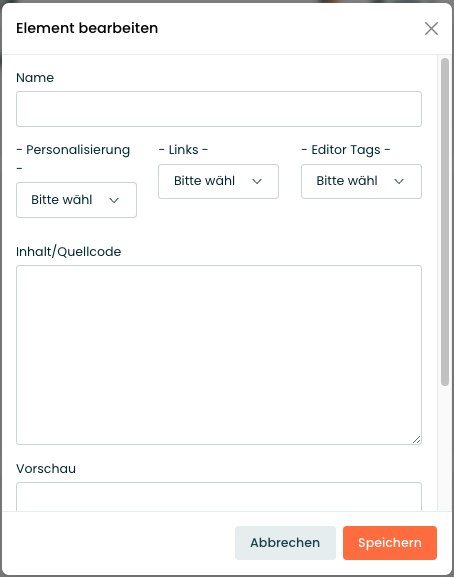Cancel with the Abbrechen button
The height and width of the screenshot is (577, 454).
click(285, 543)
